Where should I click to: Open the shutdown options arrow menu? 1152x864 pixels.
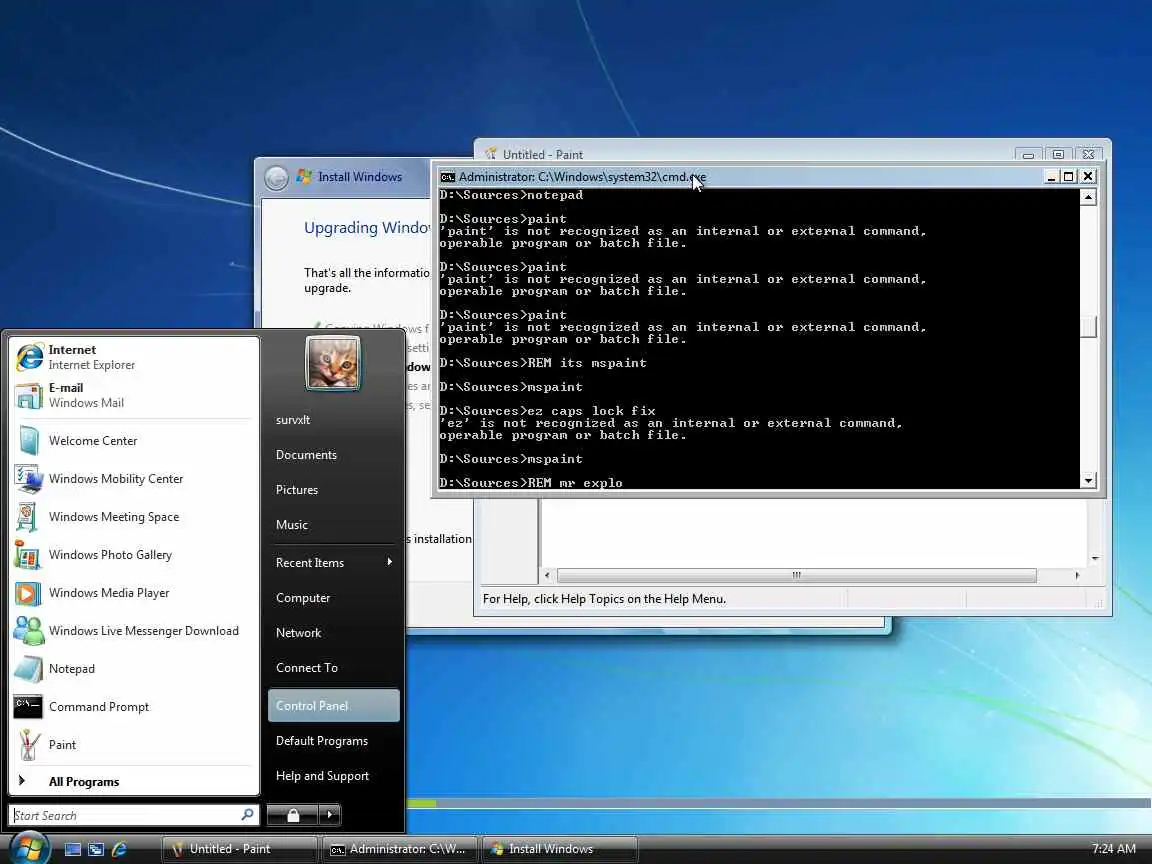click(330, 815)
